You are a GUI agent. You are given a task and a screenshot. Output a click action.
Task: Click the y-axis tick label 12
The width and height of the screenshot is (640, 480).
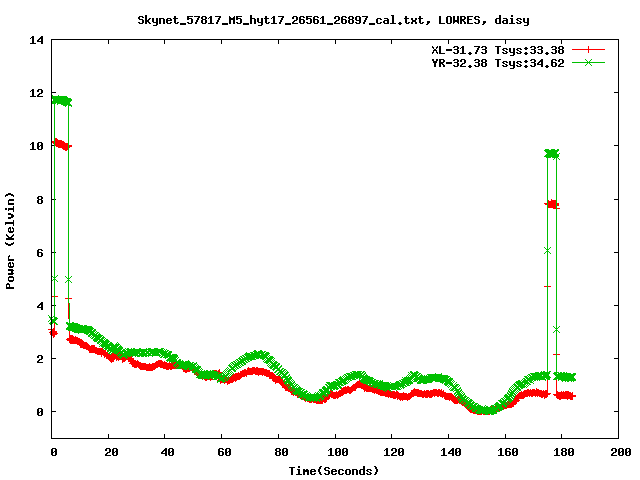point(36,93)
